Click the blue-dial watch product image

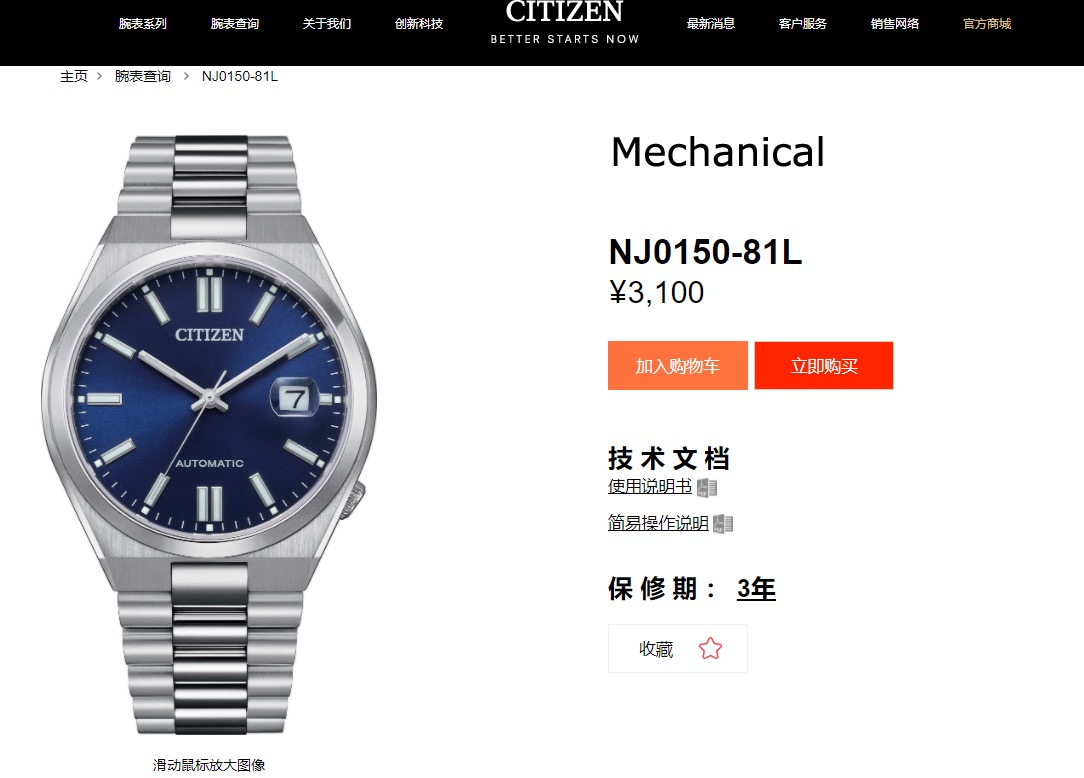[209, 434]
